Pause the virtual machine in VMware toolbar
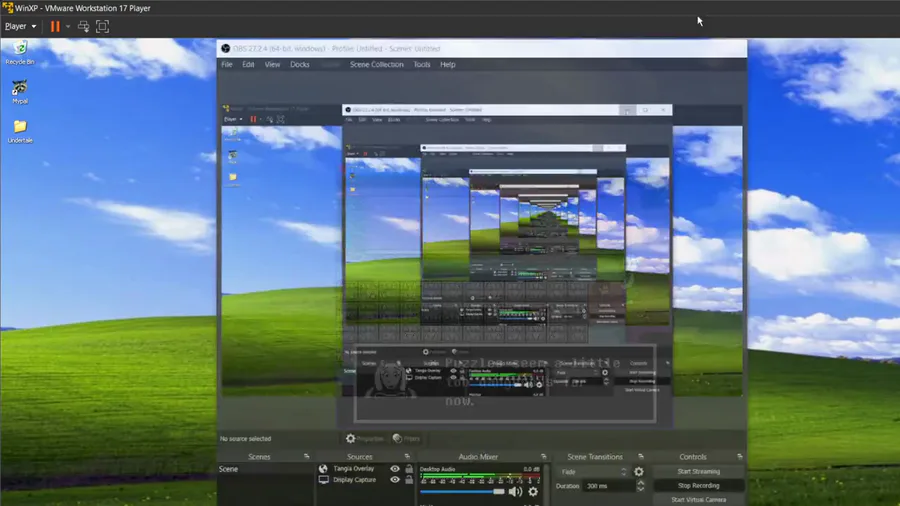 coord(55,26)
